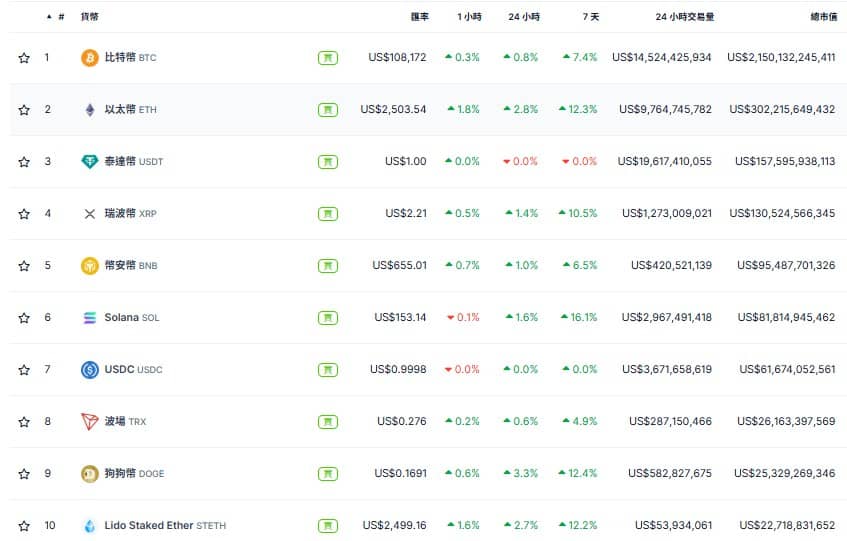Sort by the 7 天 column header
This screenshot has height=541, width=847.
[591, 17]
